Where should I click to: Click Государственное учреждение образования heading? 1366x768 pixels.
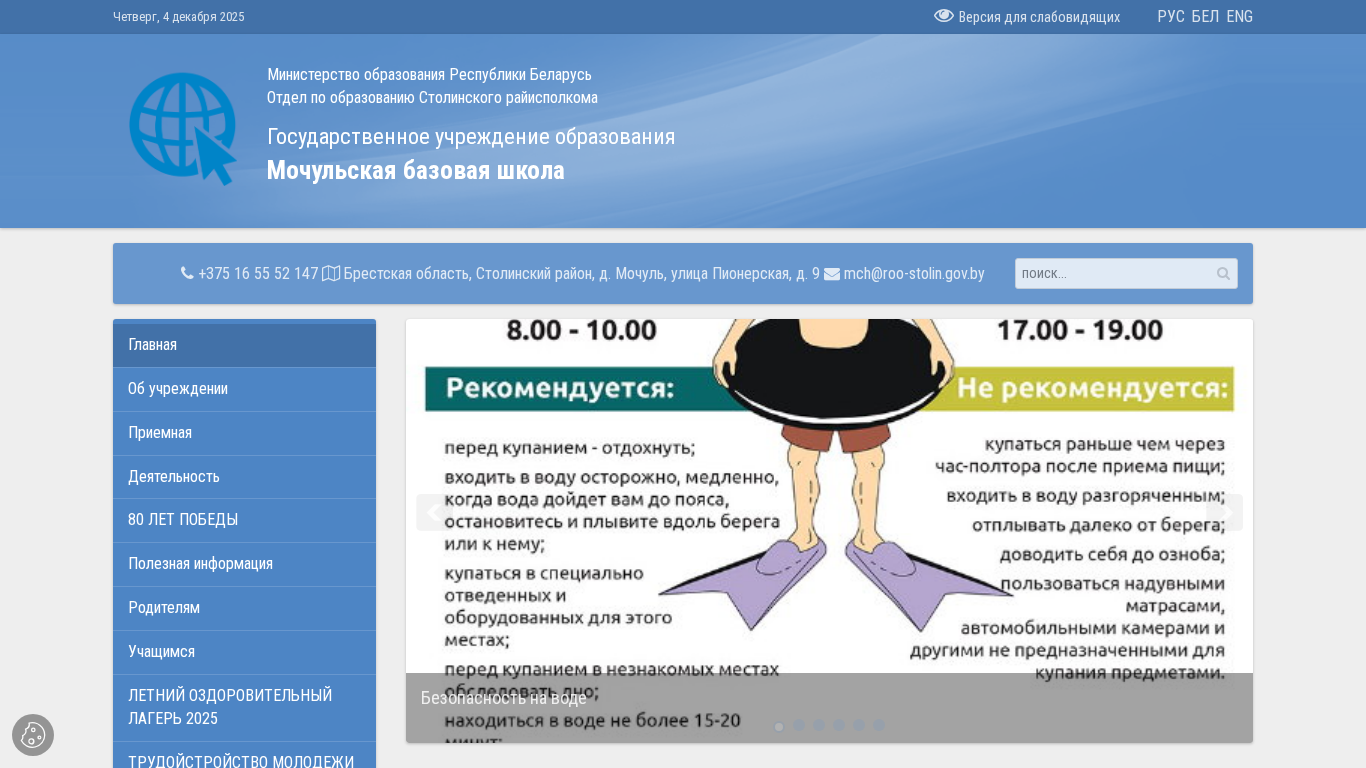pyautogui.click(x=471, y=137)
